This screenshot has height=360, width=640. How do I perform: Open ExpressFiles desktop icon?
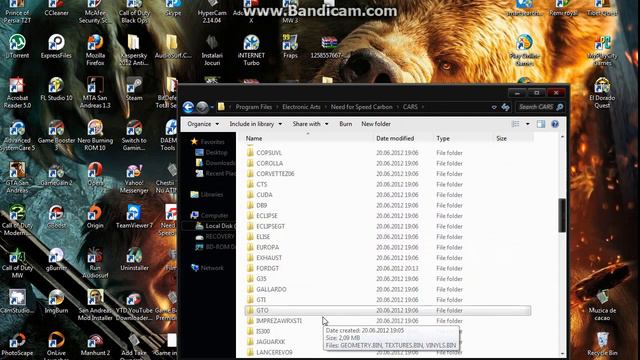[56, 46]
